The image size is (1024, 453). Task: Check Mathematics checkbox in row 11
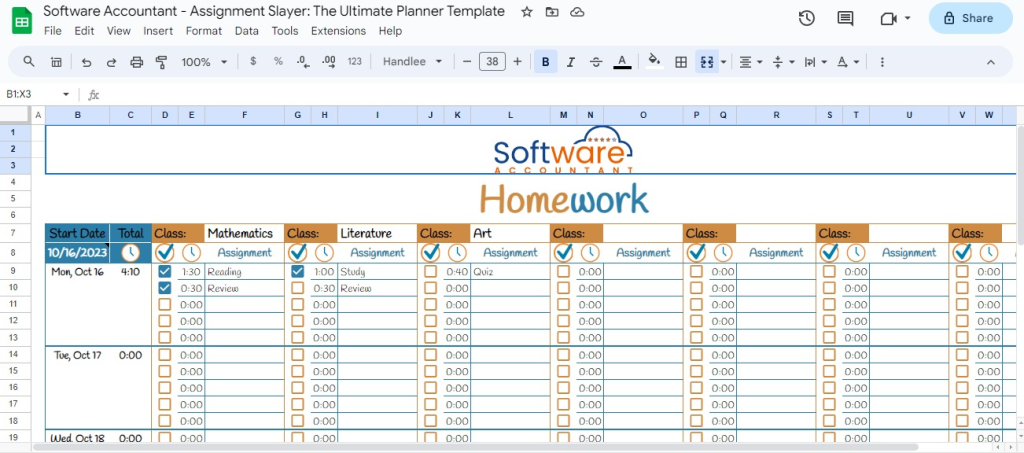point(165,304)
